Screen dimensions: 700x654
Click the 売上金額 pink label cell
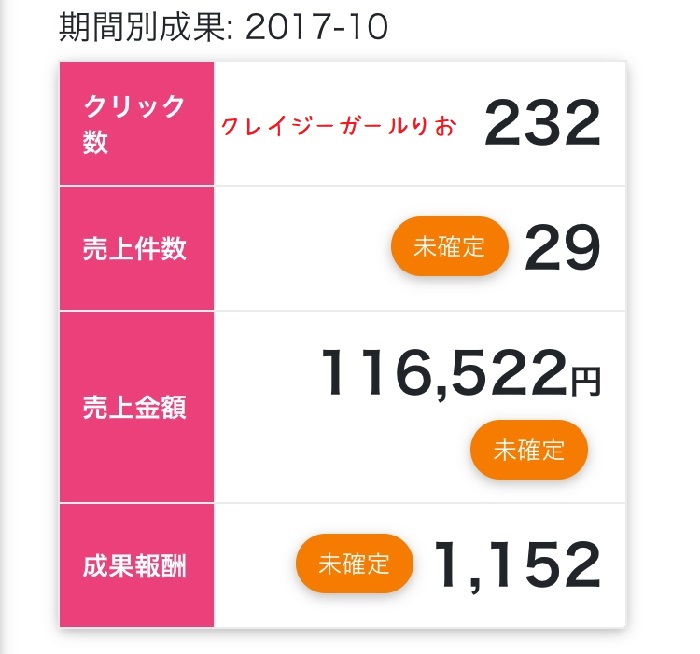pyautogui.click(x=137, y=407)
